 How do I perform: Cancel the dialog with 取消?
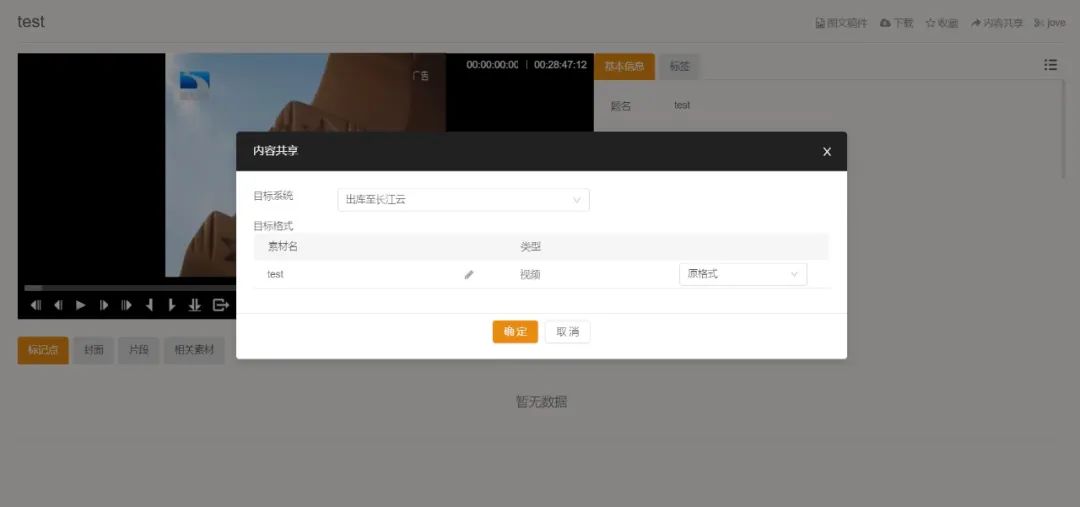click(x=568, y=331)
